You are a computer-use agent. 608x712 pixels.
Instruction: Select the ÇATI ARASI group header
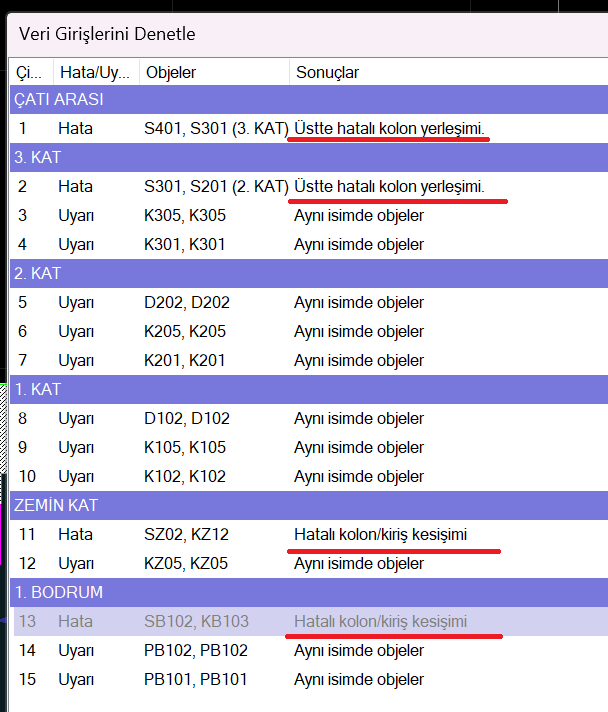click(58, 99)
